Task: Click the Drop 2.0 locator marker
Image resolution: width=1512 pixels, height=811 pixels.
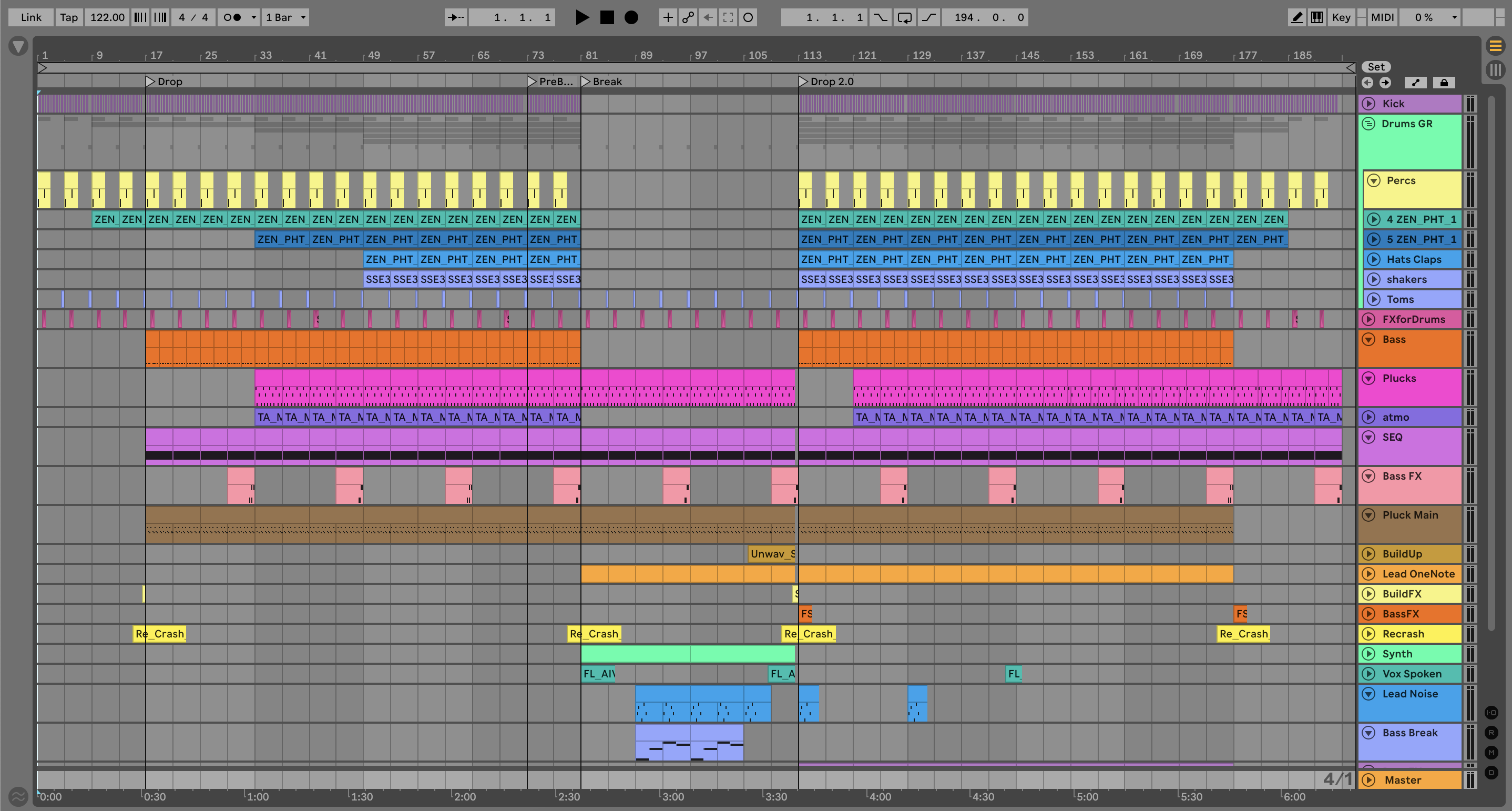Action: coord(803,82)
